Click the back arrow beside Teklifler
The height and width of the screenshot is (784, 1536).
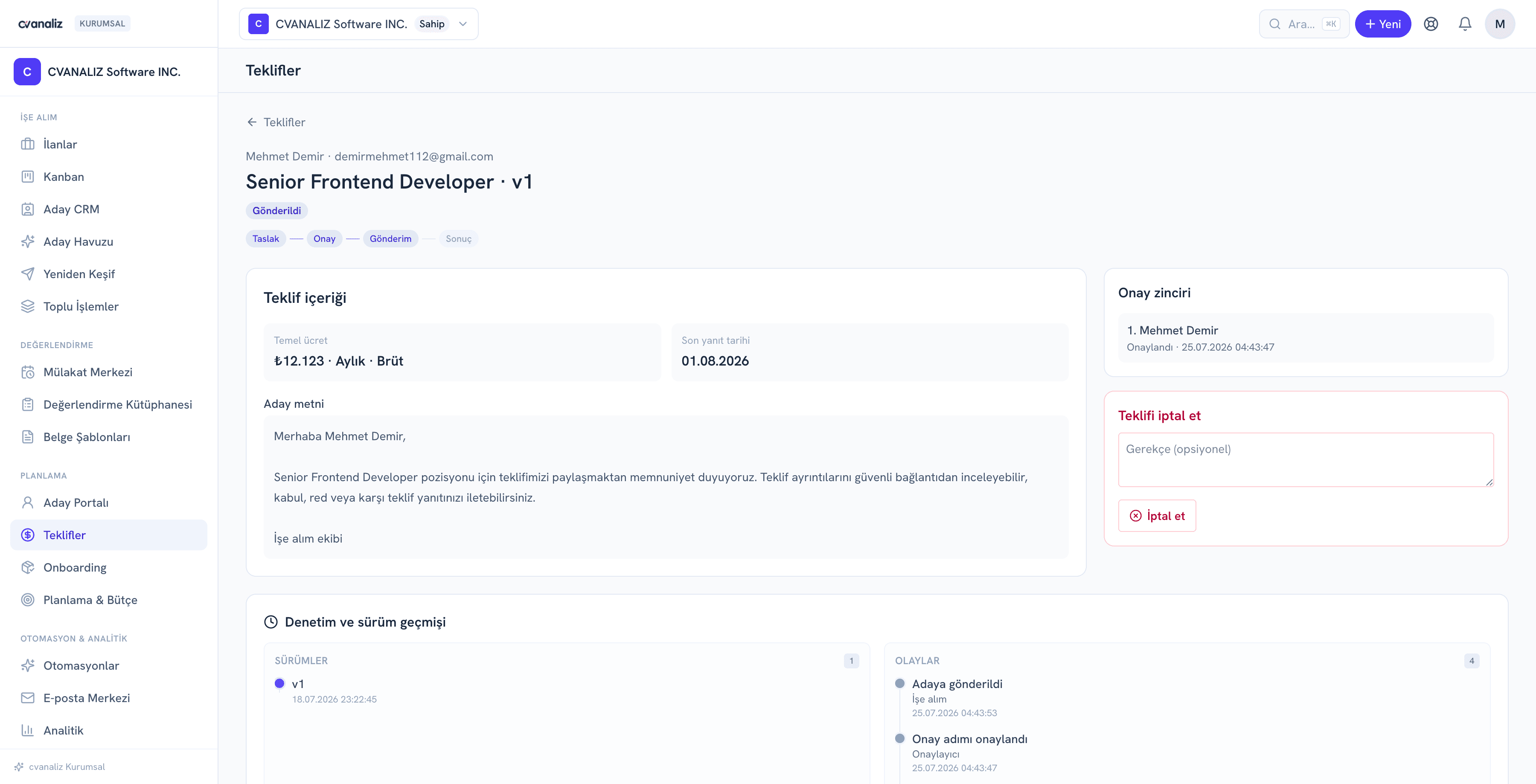point(252,122)
